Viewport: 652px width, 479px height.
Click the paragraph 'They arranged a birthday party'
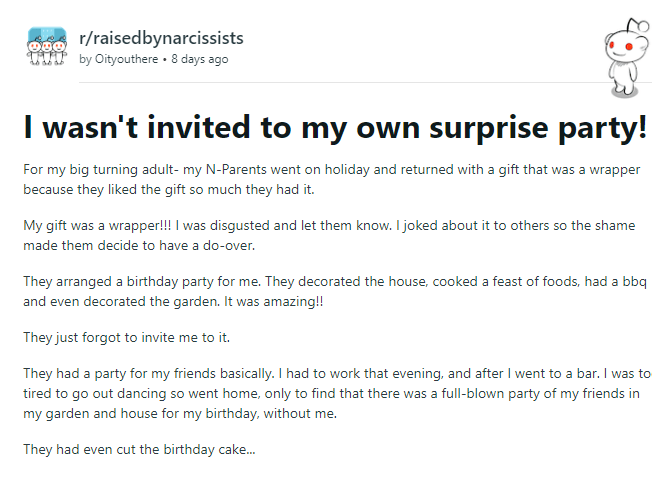[x=335, y=291]
